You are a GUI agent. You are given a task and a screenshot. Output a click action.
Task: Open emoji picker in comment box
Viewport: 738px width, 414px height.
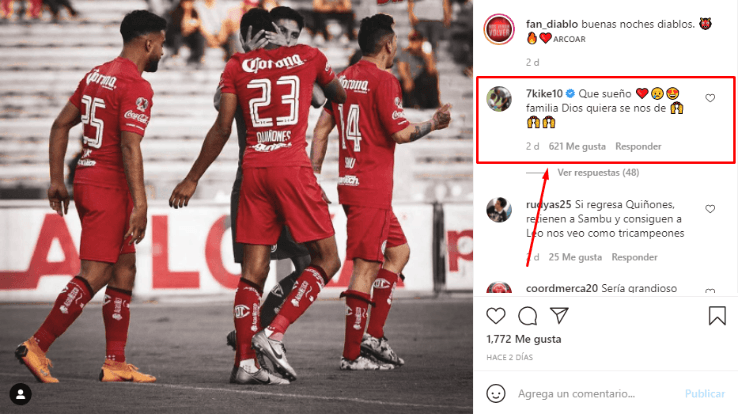(496, 393)
